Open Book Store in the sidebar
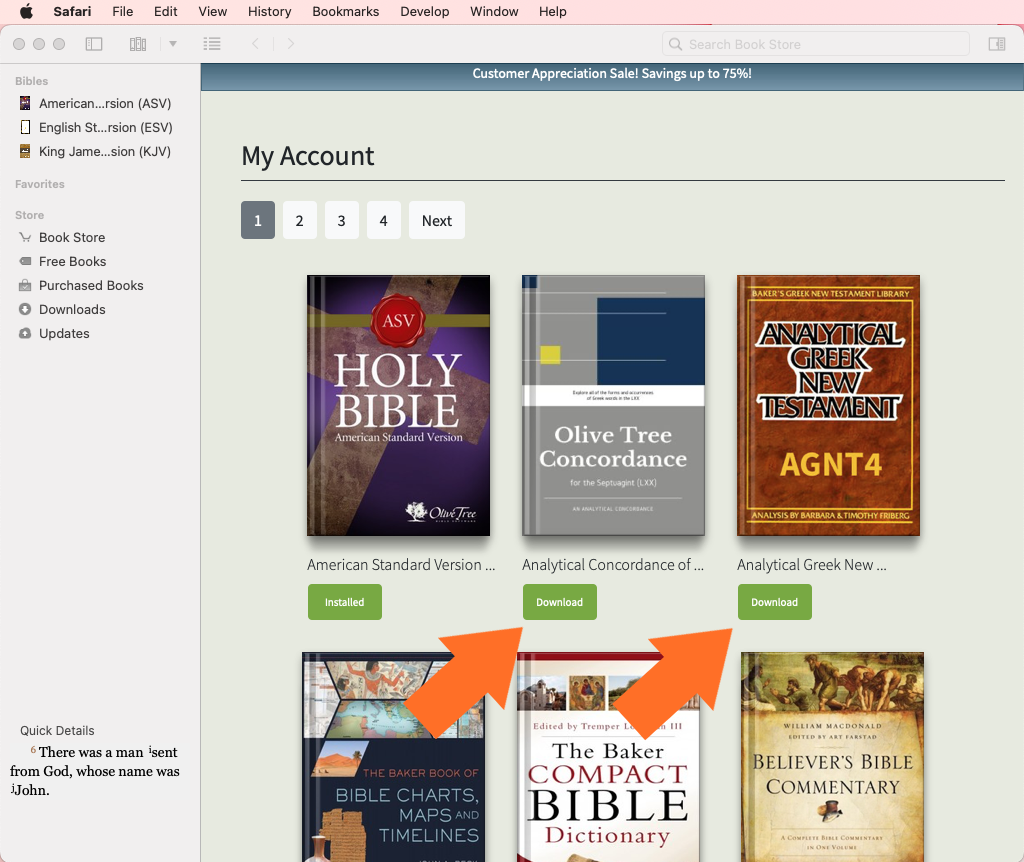This screenshot has width=1024, height=862. point(72,237)
